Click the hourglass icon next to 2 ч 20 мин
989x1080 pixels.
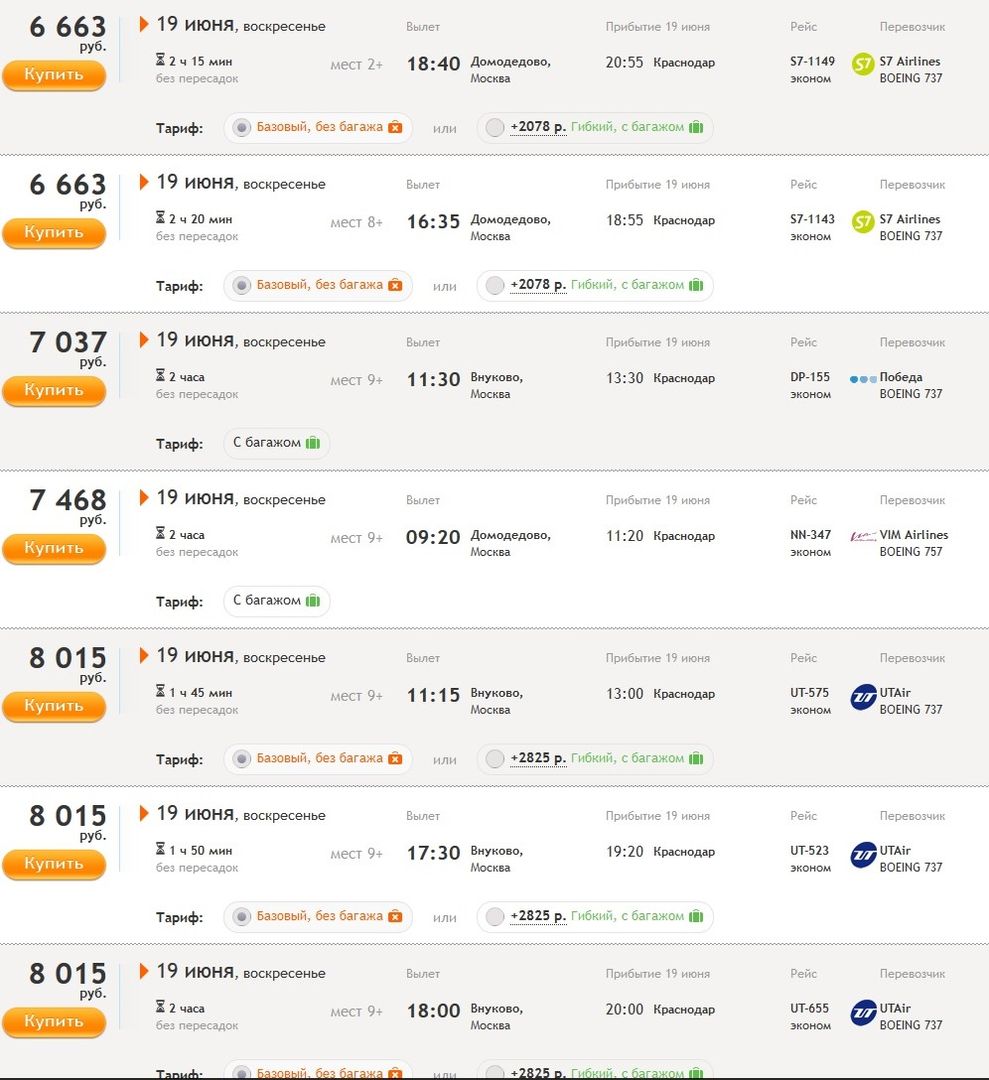pos(161,219)
